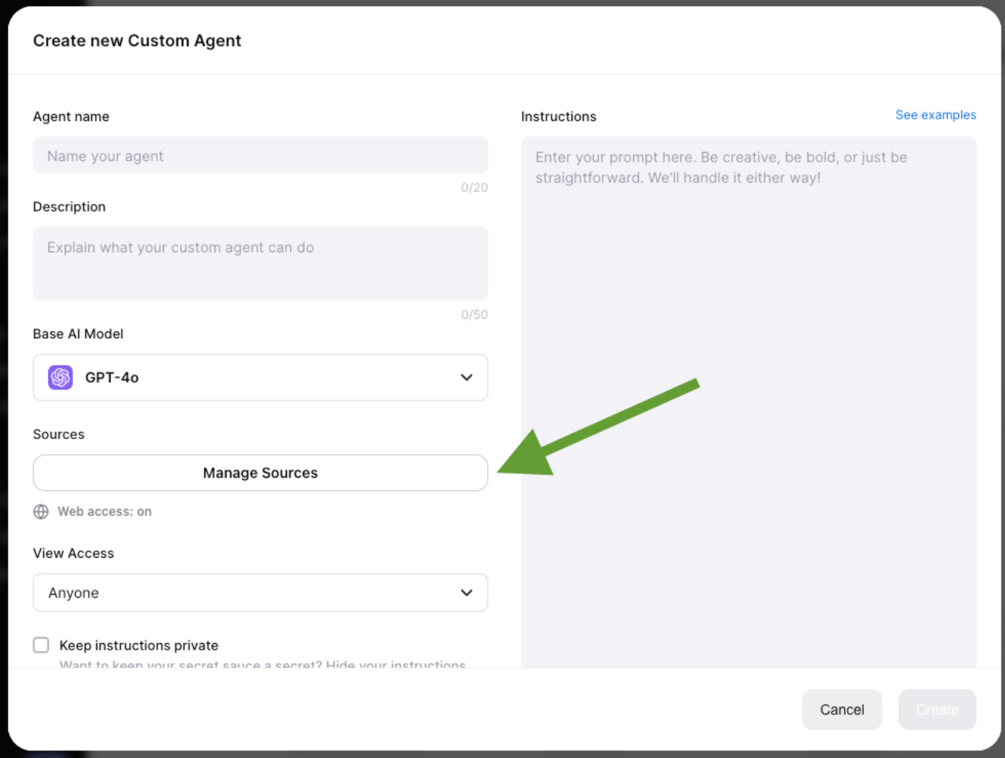The width and height of the screenshot is (1005, 758).
Task: Expand the View Access selector showing Anyone
Action: (x=260, y=593)
